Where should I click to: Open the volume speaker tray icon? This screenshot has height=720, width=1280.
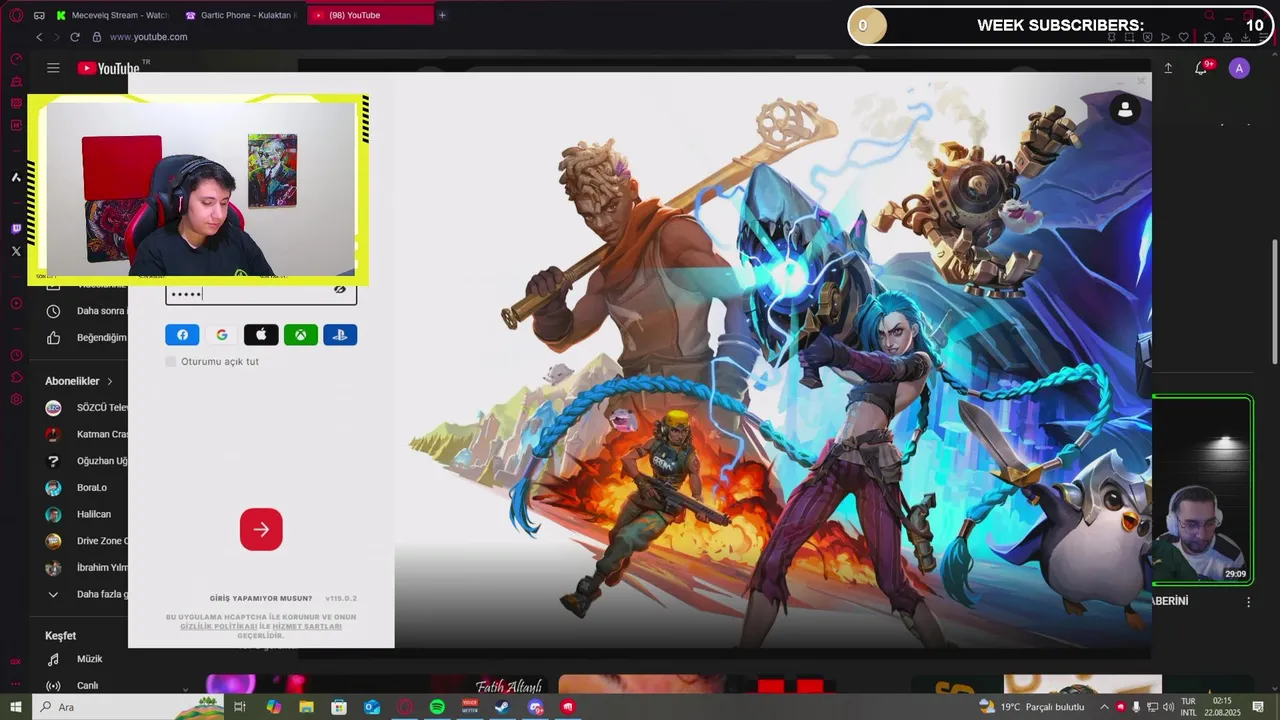1168,707
